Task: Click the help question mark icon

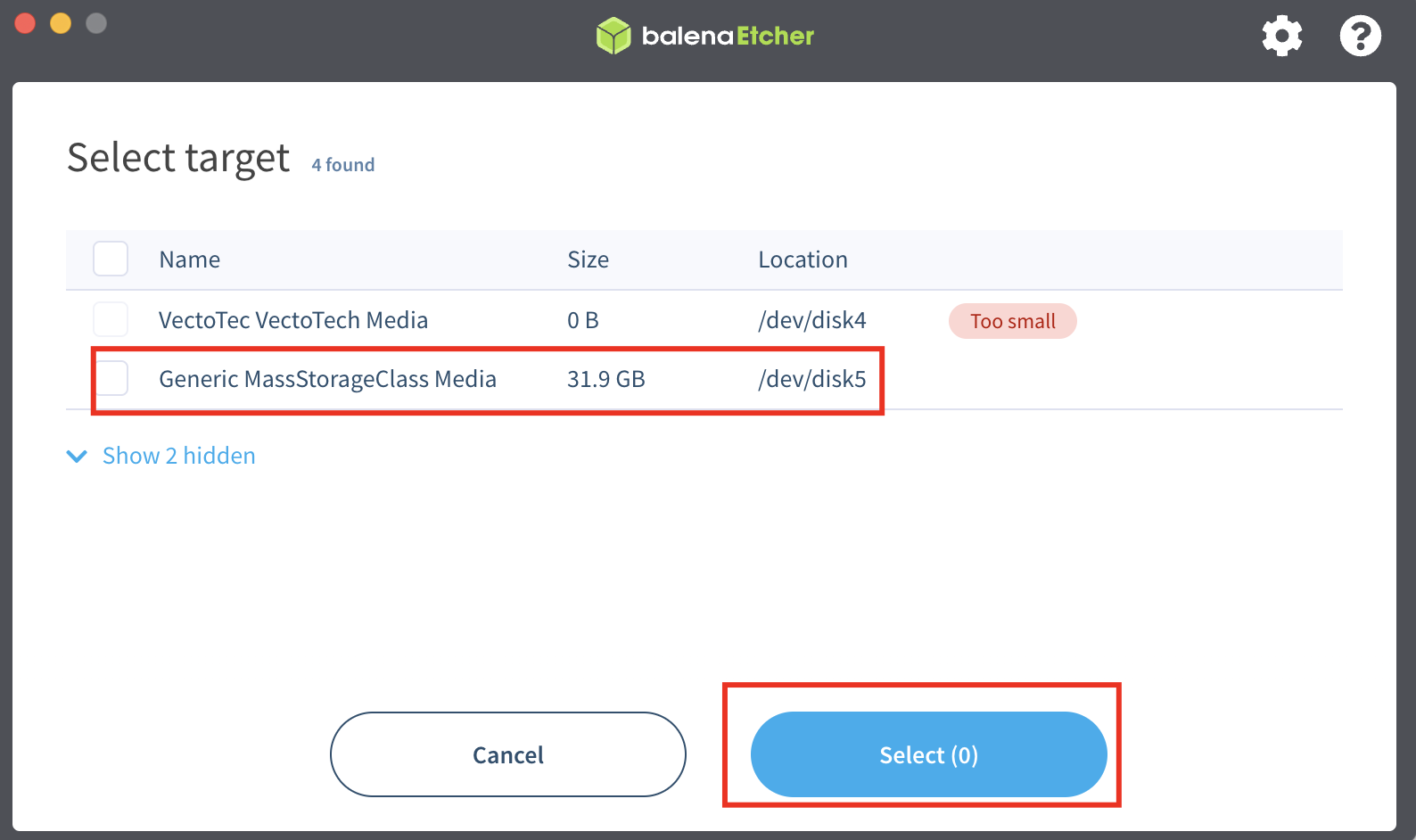Action: click(1360, 37)
